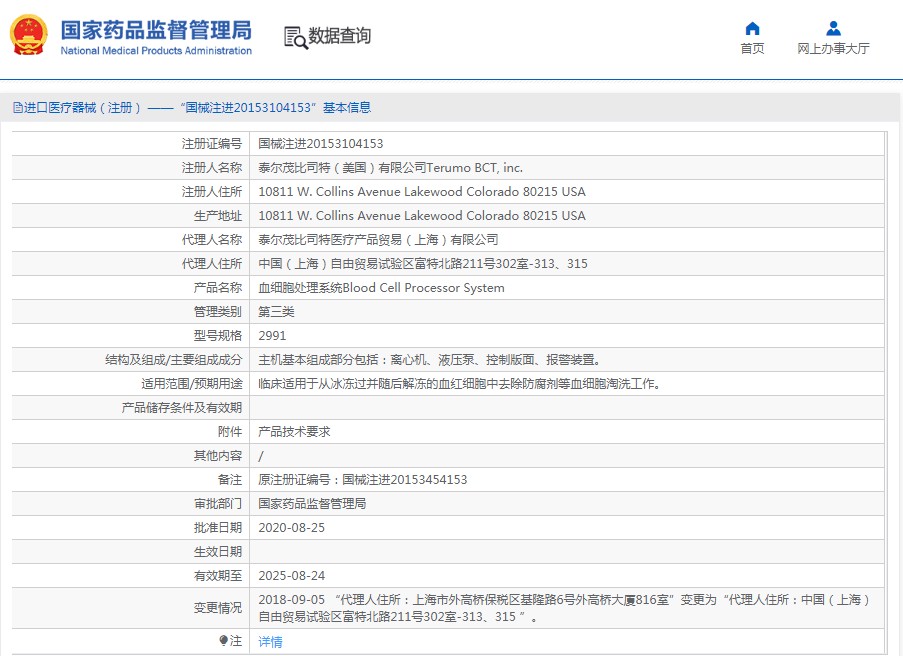Click the 结构及组成 description value
This screenshot has height=656, width=903.
[430, 360]
